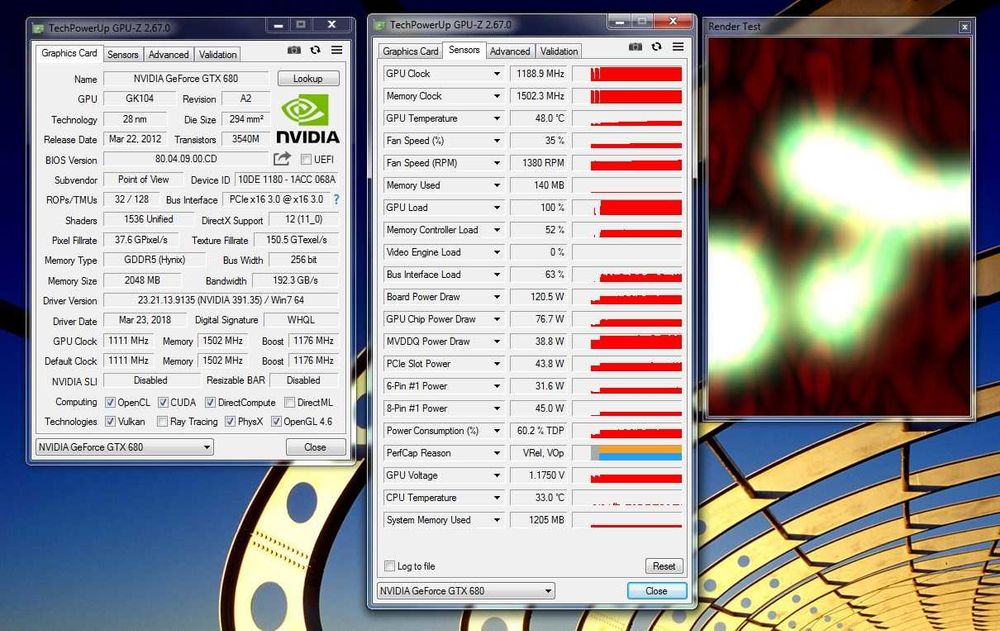Click Close button in Graphics Card window
1000x631 pixels.
click(315, 447)
